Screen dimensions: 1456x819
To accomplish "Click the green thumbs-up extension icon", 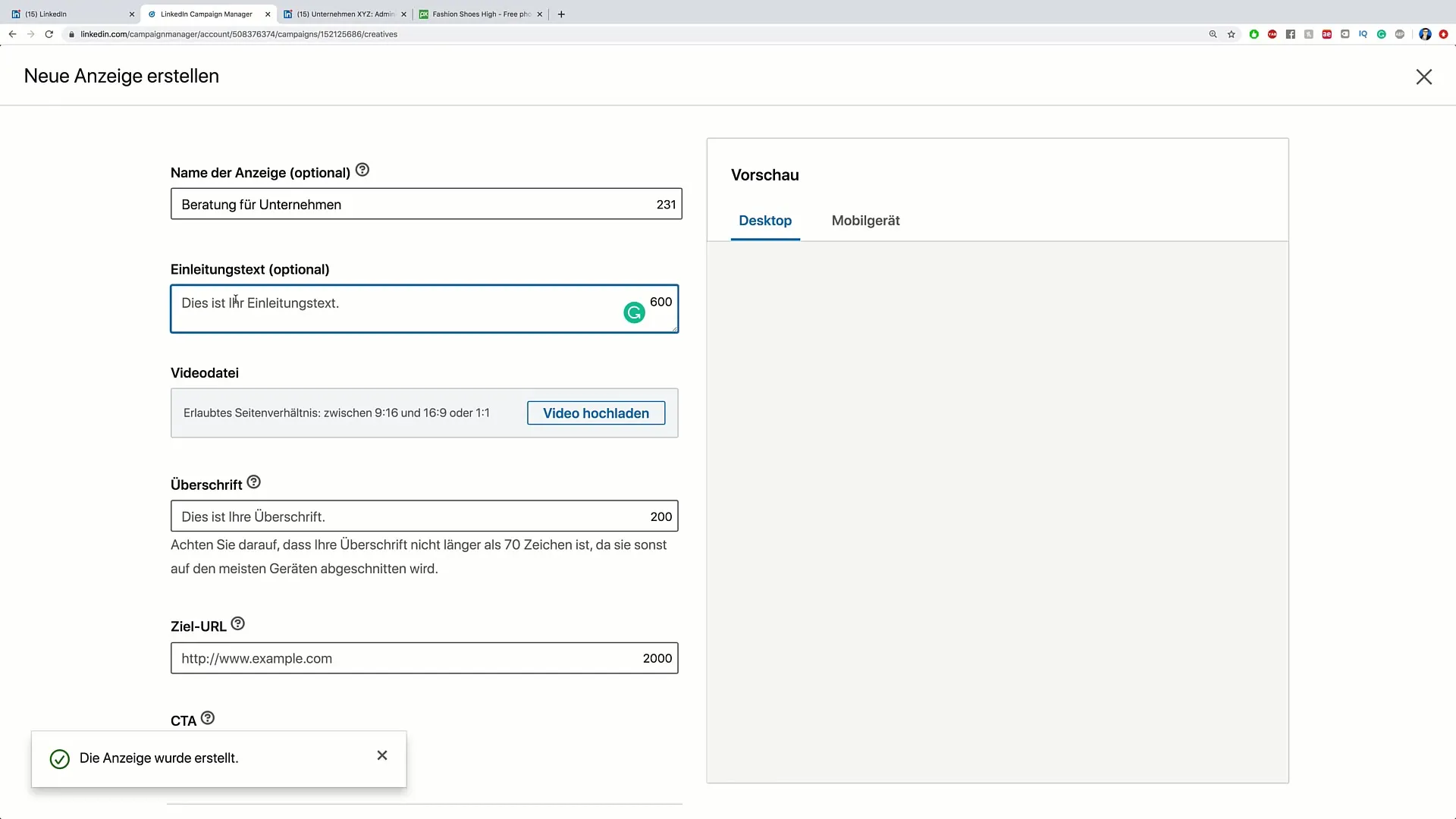I will [1254, 34].
